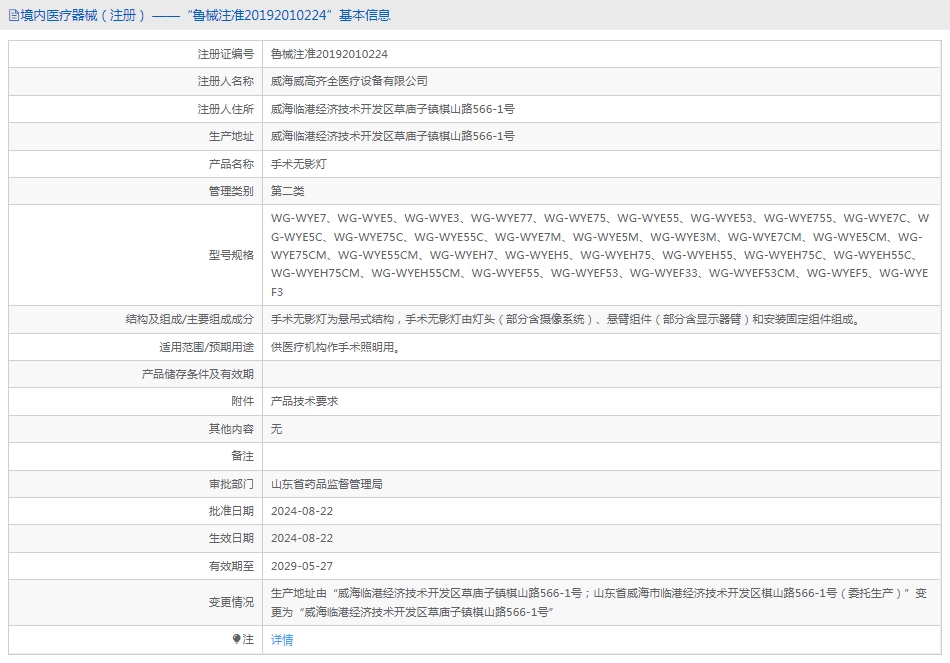
Task: Click the 变更情况 label
Action: 231,602
